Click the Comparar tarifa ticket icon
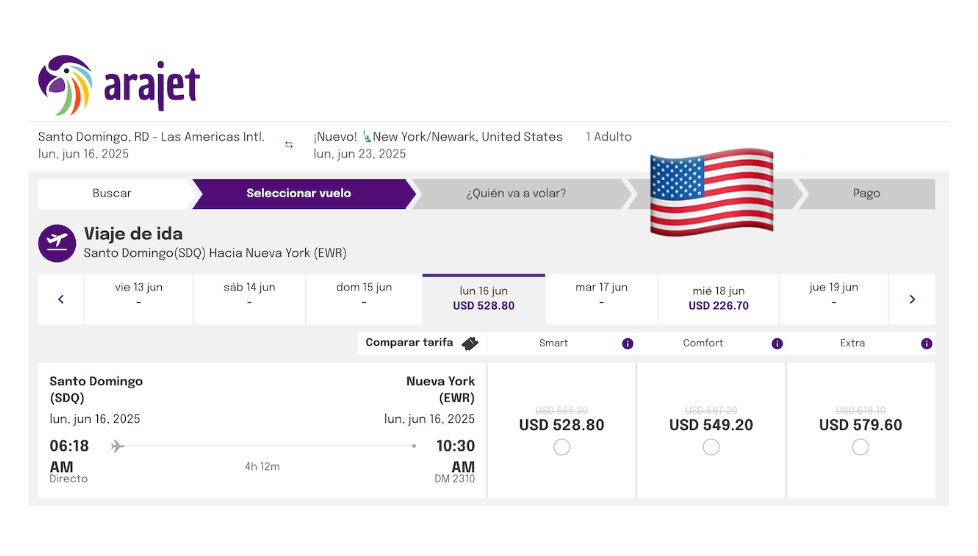The height and width of the screenshot is (556, 978). click(x=470, y=343)
